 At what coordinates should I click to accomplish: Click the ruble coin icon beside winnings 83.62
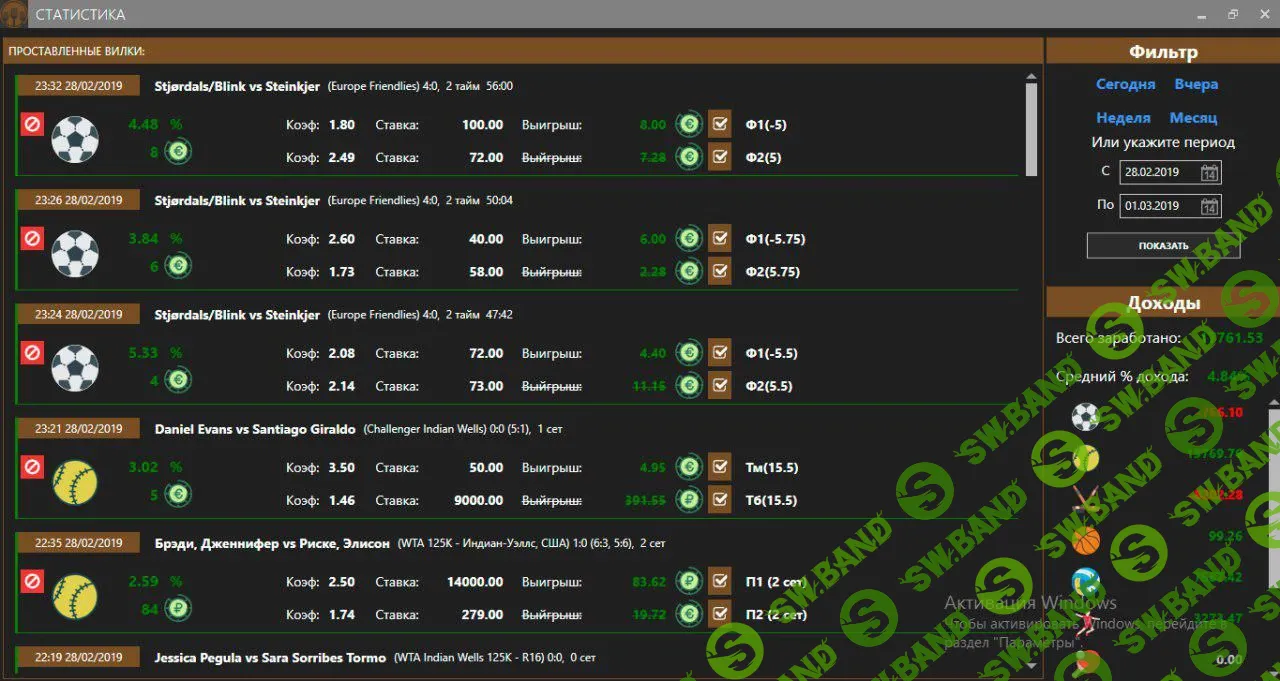688,582
